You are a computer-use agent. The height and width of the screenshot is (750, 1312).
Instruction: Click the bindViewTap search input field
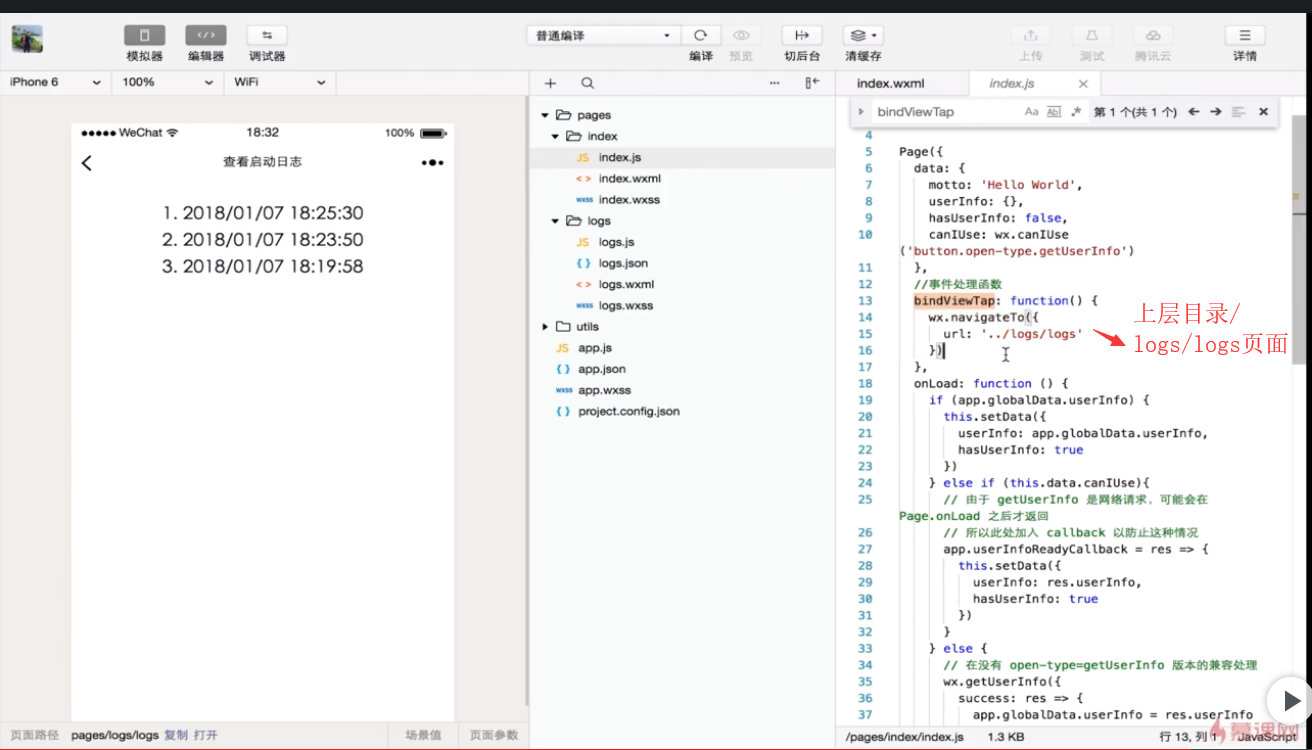pos(944,112)
